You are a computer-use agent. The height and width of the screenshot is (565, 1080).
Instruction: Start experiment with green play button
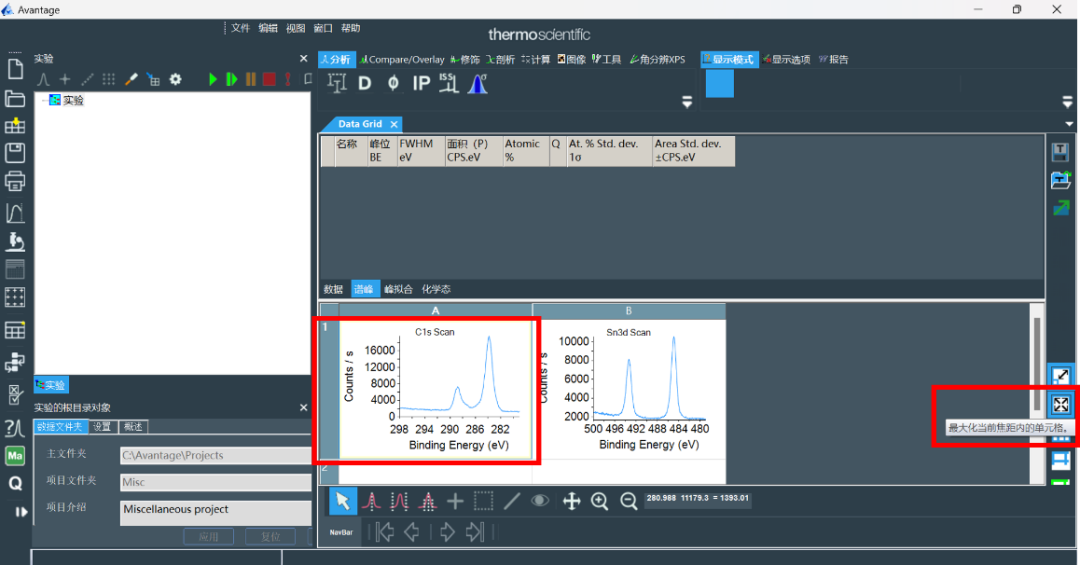point(213,79)
